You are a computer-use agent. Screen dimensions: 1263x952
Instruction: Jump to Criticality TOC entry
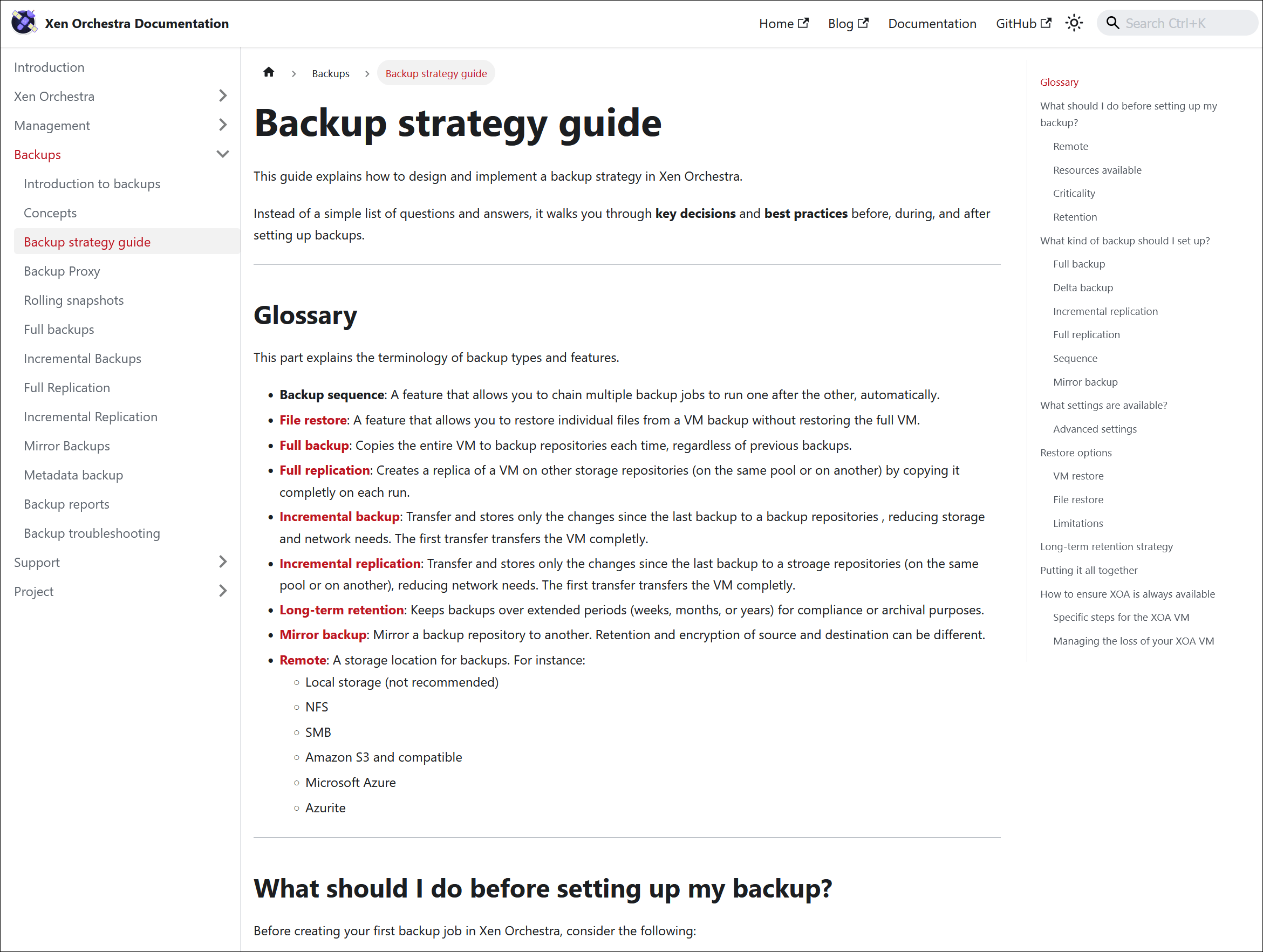pos(1074,193)
